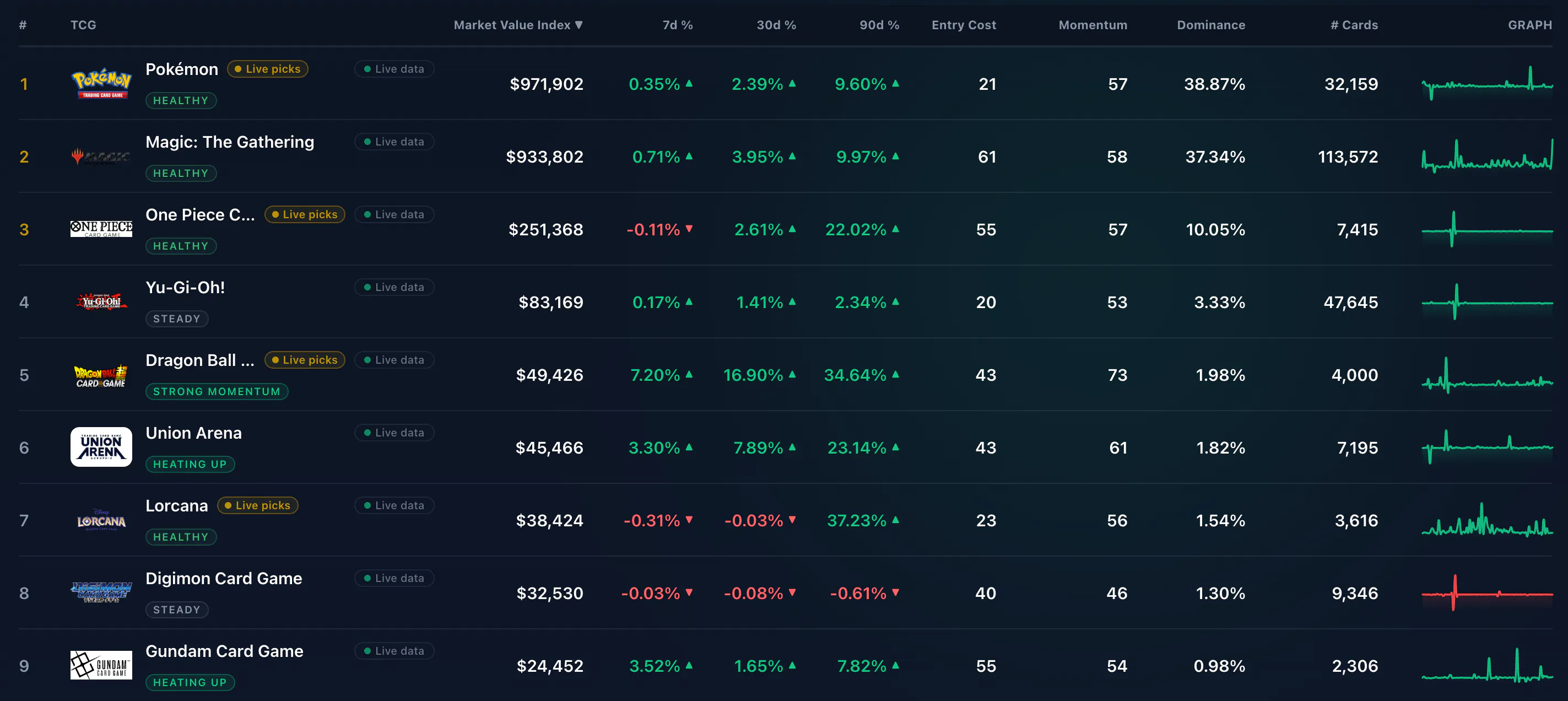Click the Magic: The Gathering logo
Viewport: 1568px width, 701px height.
pyautogui.click(x=101, y=157)
